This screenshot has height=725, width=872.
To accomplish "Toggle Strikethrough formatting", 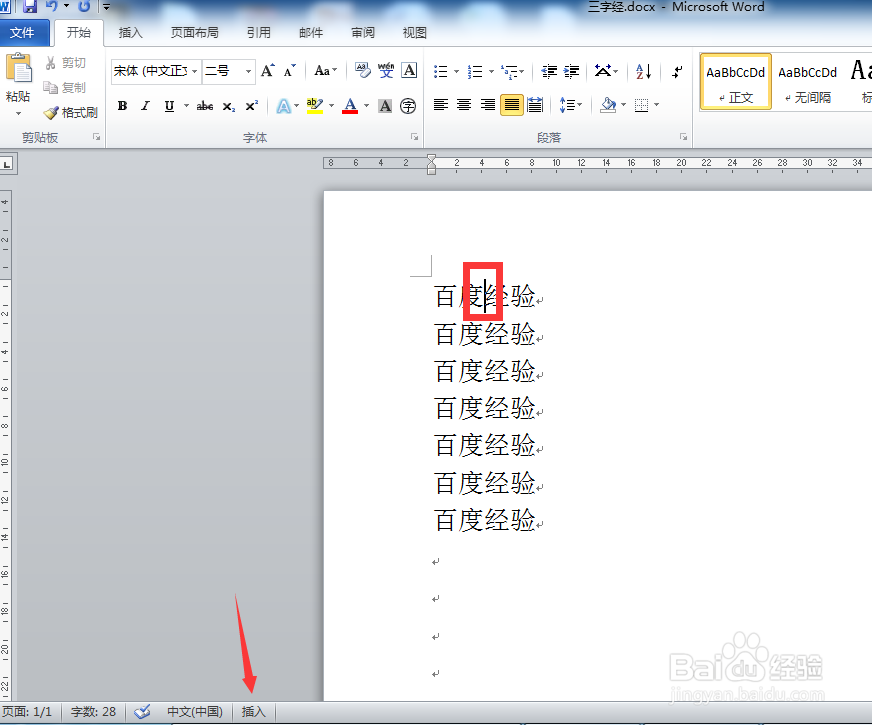I will [204, 106].
